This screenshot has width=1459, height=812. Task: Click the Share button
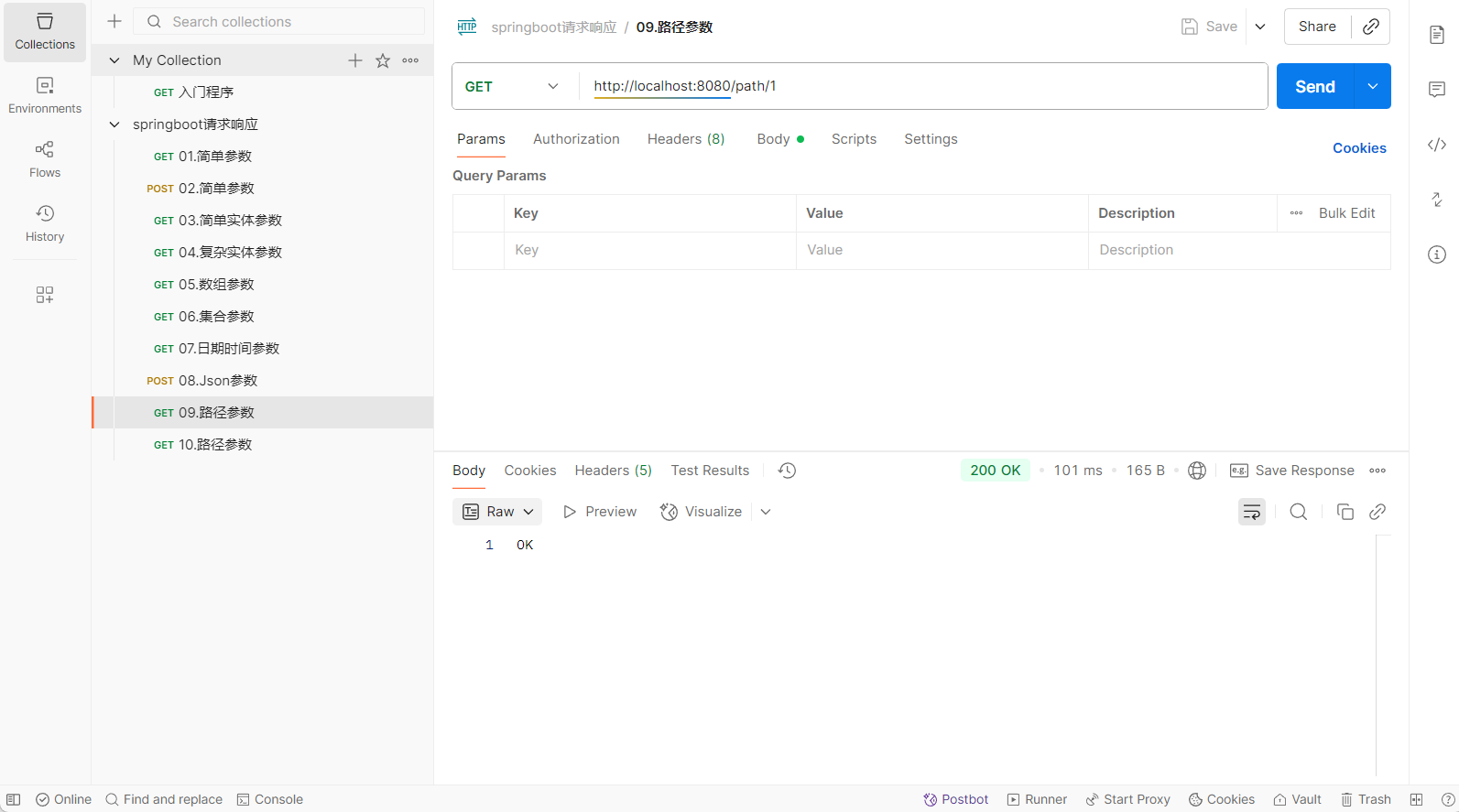click(x=1317, y=27)
